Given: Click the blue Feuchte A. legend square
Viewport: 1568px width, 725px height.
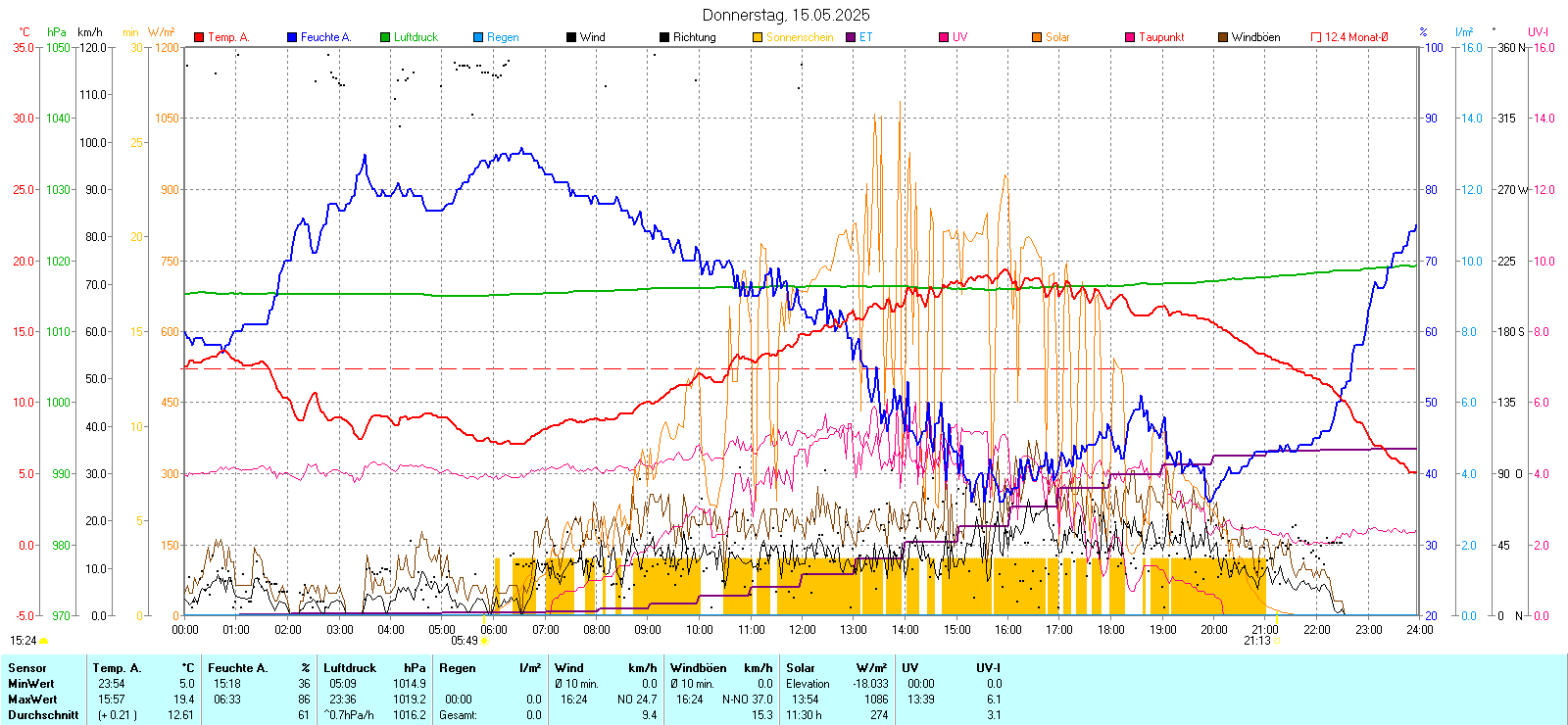Looking at the screenshot, I should [292, 37].
